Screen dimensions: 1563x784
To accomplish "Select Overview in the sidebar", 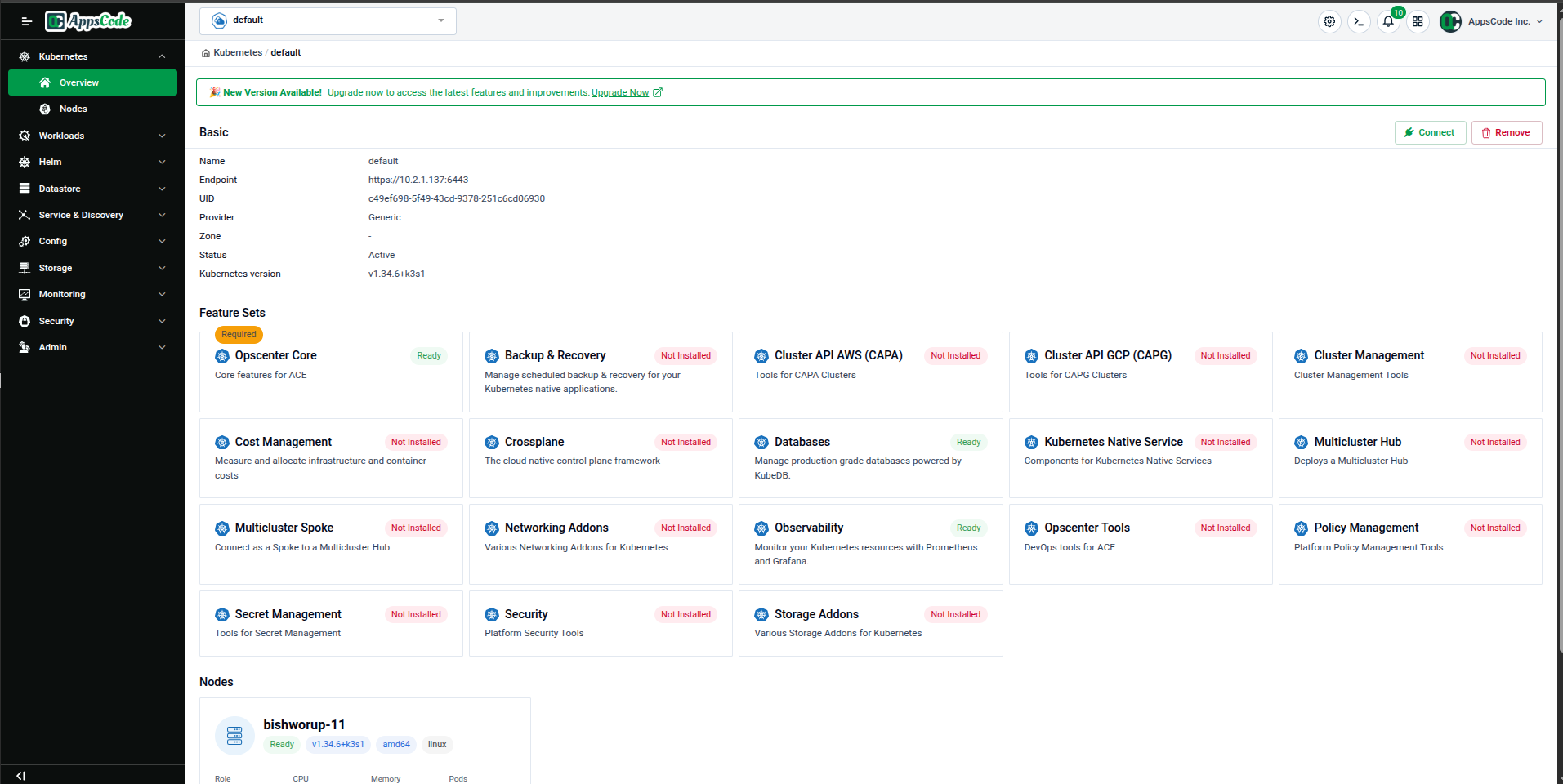I will click(x=78, y=82).
